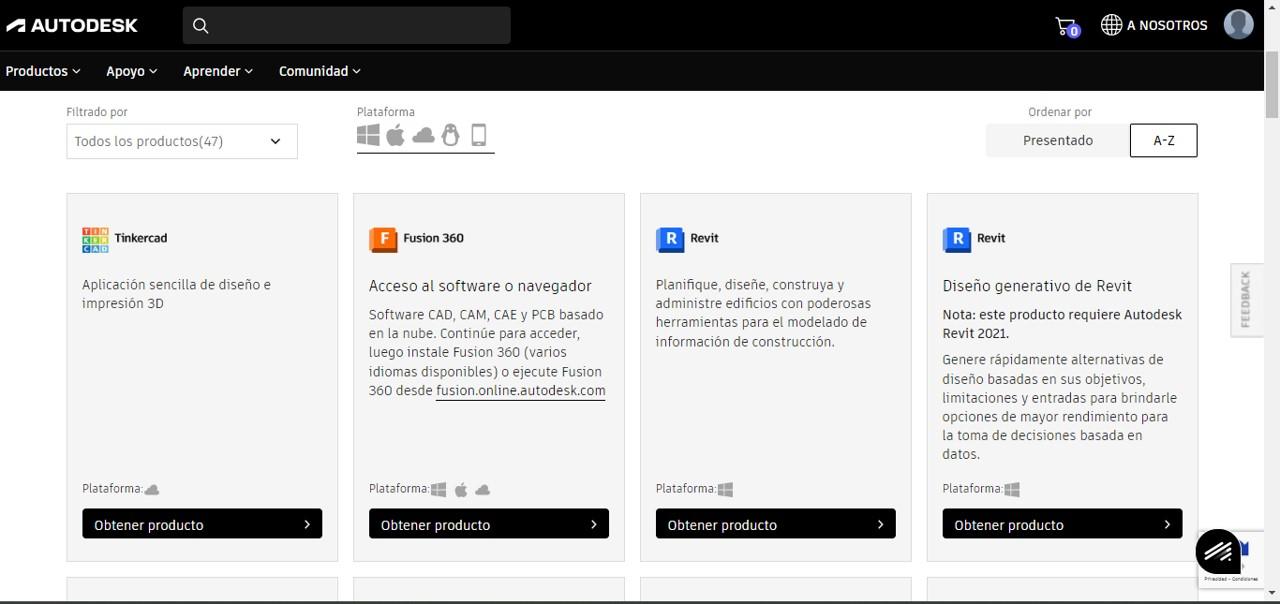
Task: Filter by Linux penguin platform icon
Action: pos(451,135)
